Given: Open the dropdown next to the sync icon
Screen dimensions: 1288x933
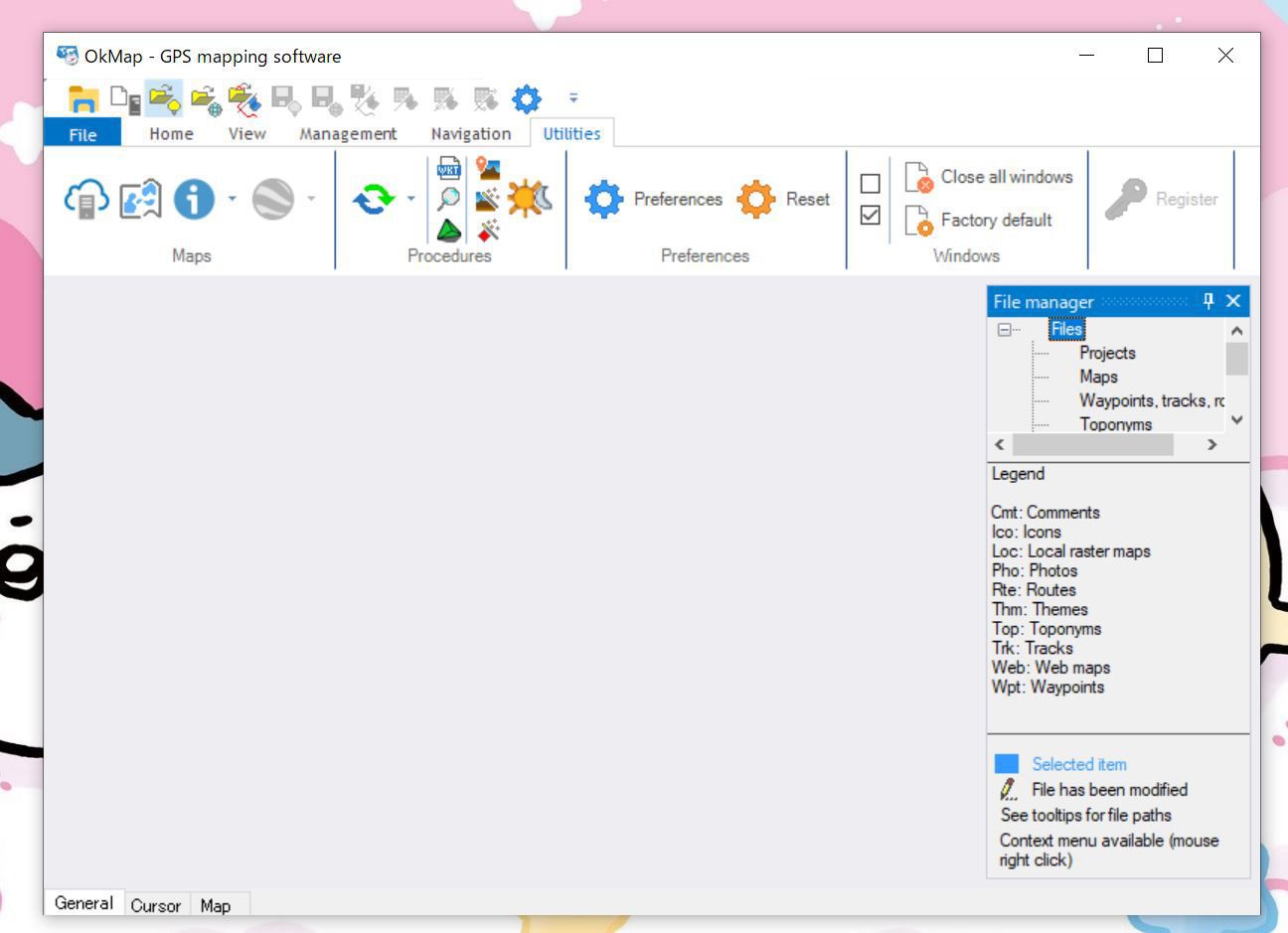Looking at the screenshot, I should [410, 199].
